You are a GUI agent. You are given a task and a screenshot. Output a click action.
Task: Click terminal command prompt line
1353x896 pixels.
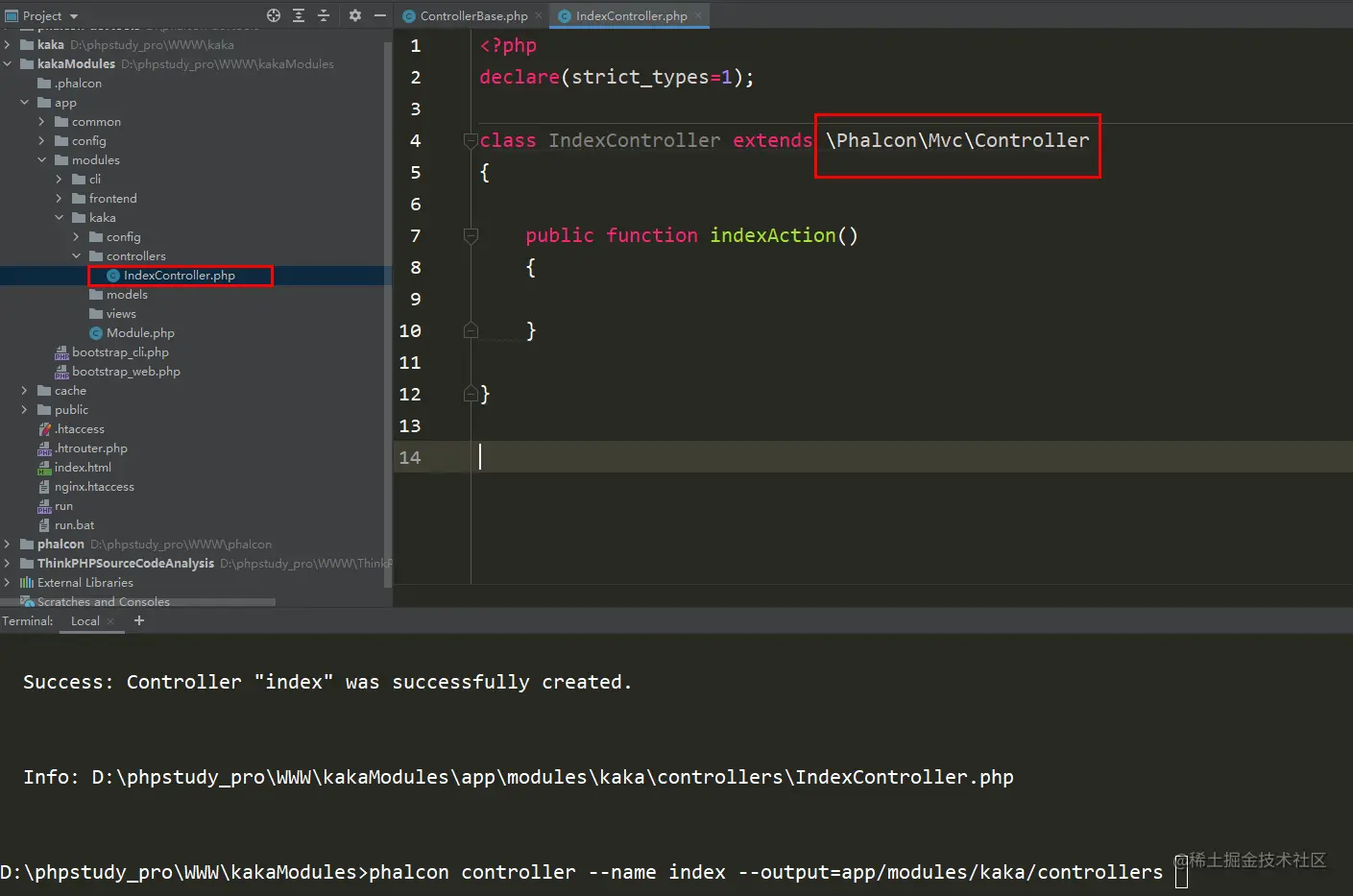tap(581, 872)
